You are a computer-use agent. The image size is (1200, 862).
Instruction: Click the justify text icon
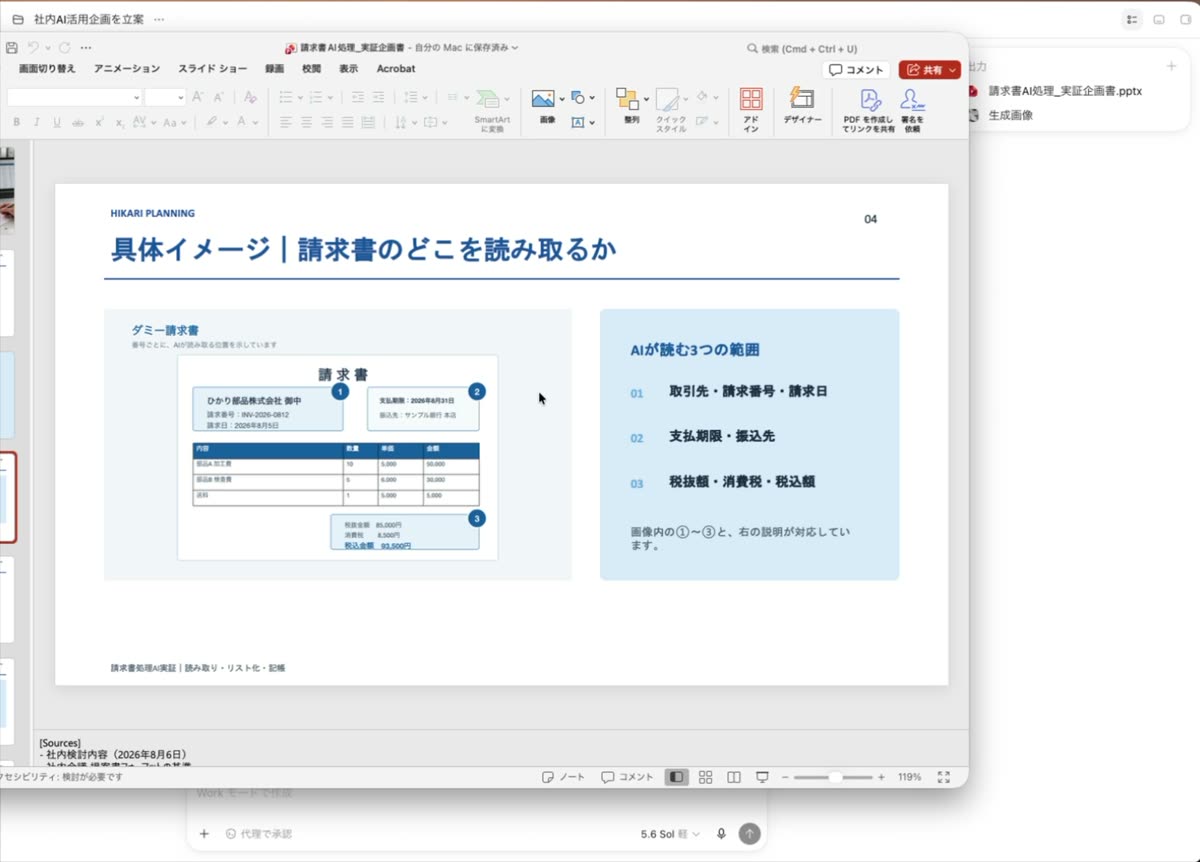[348, 122]
